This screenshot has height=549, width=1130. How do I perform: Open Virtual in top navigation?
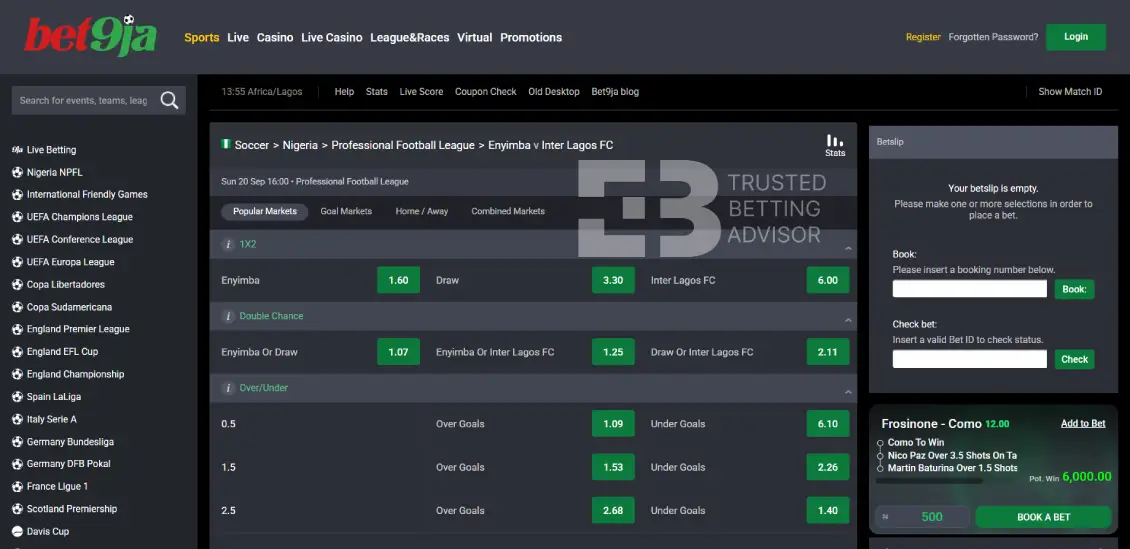(475, 37)
